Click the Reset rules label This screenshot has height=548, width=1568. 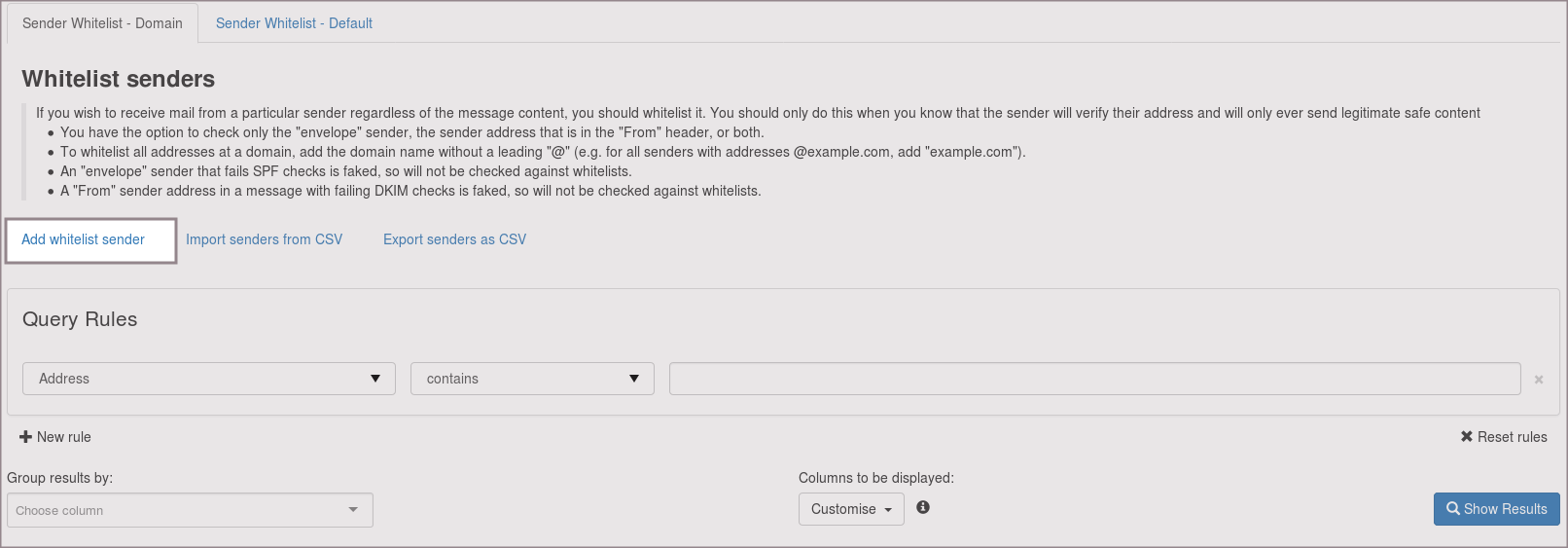(1512, 437)
